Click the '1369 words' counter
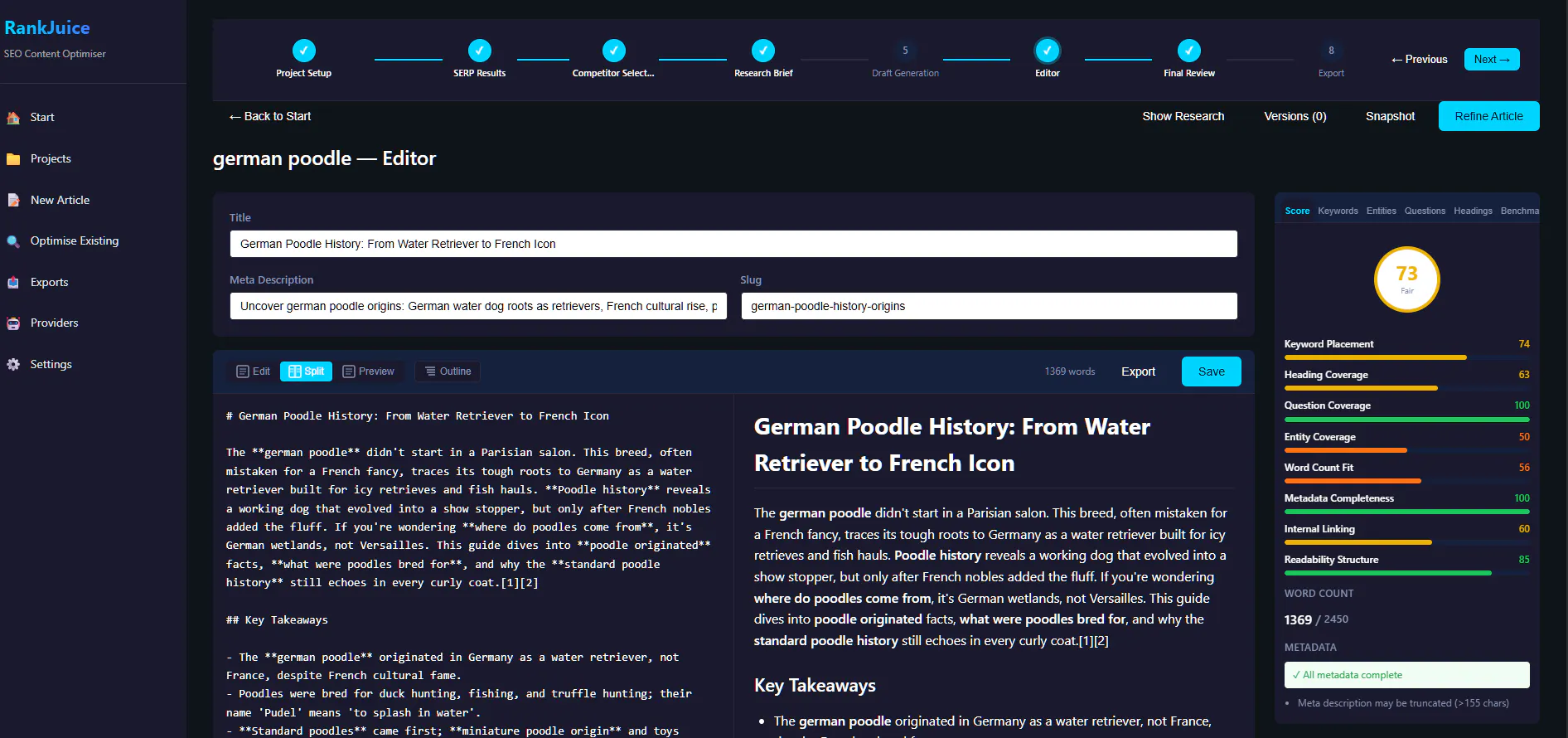Screen dimensions: 1568x738 (x=1070, y=371)
